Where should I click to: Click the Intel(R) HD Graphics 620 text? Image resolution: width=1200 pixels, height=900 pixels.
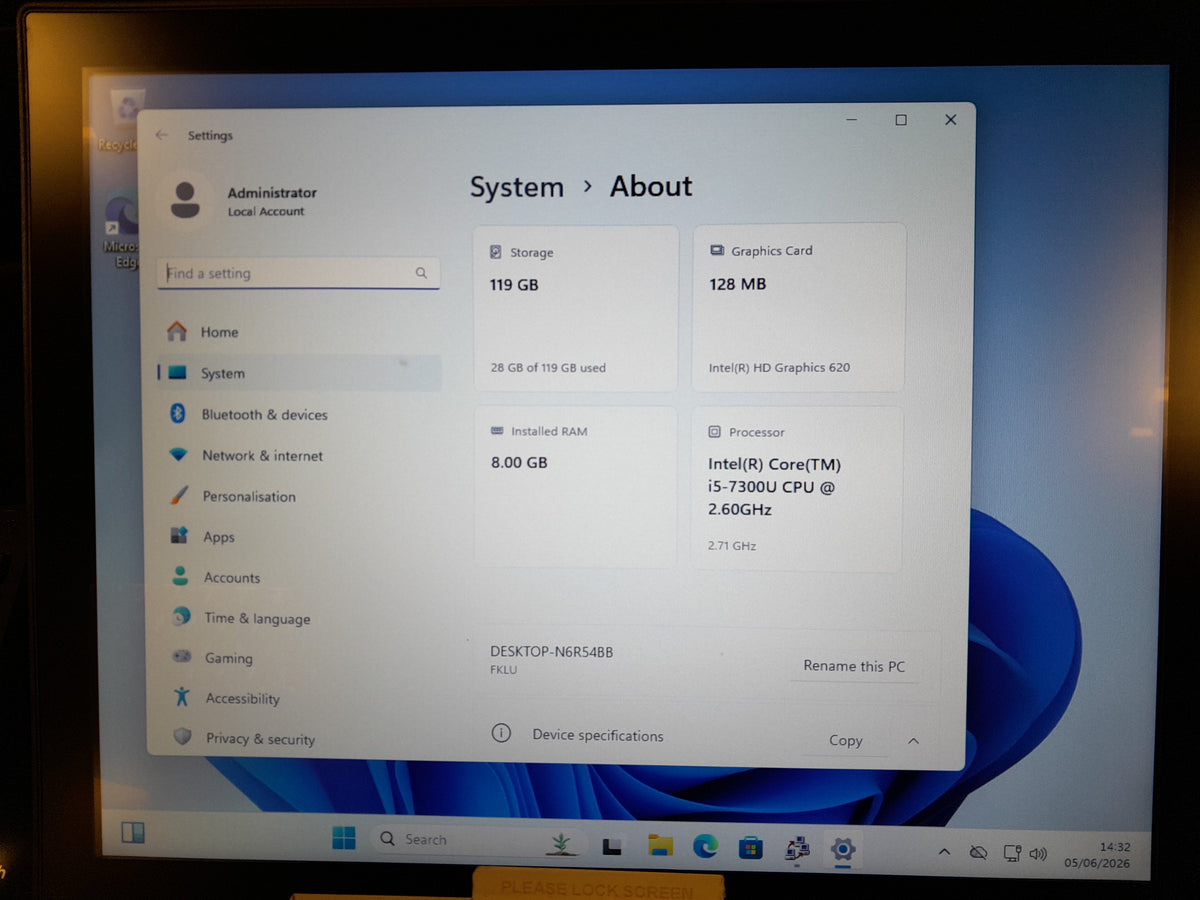[779, 368]
